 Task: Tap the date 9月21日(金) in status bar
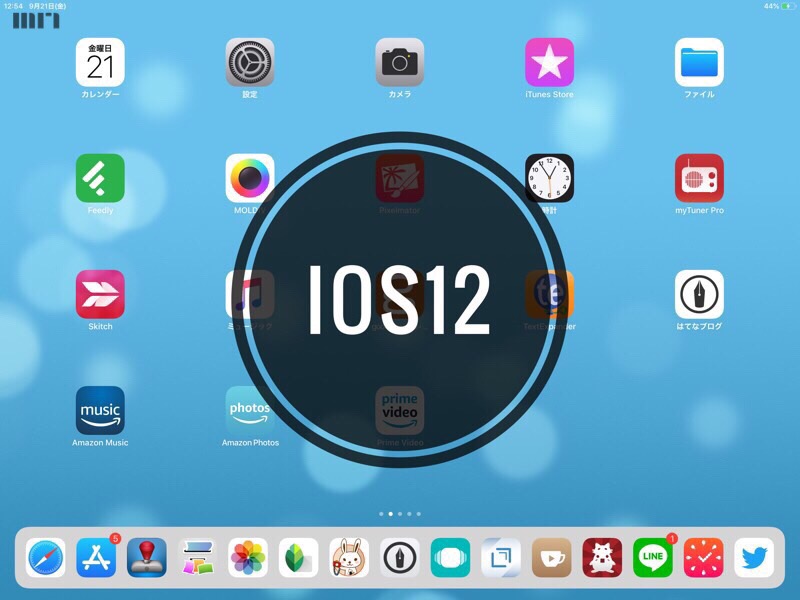pyautogui.click(x=47, y=6)
